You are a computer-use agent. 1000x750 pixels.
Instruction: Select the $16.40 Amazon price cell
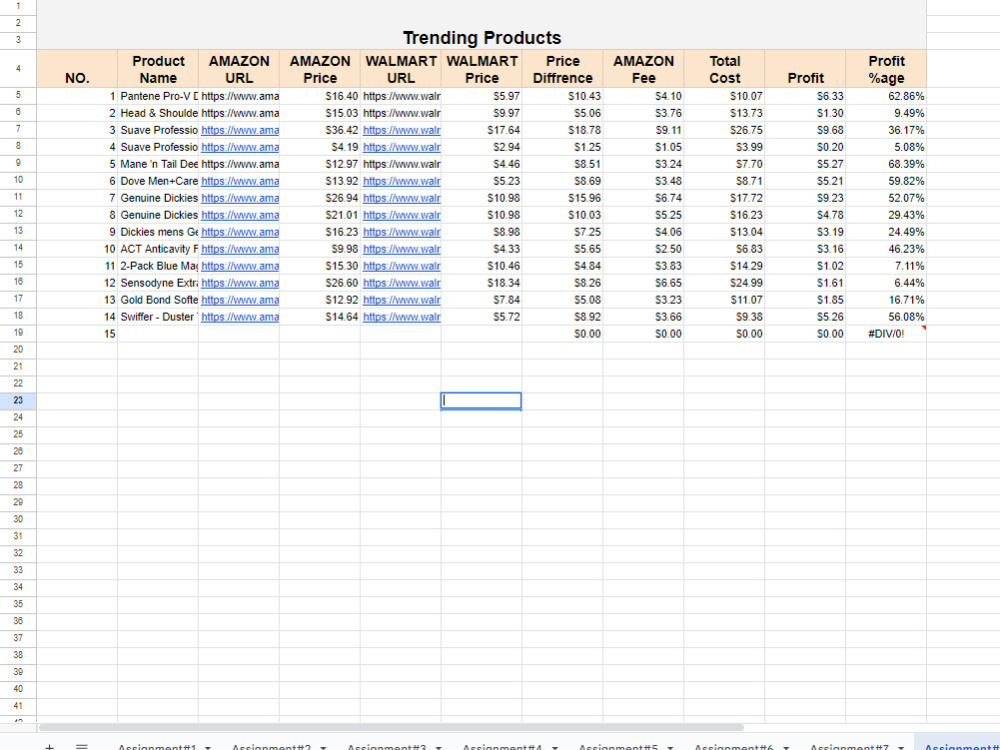320,96
